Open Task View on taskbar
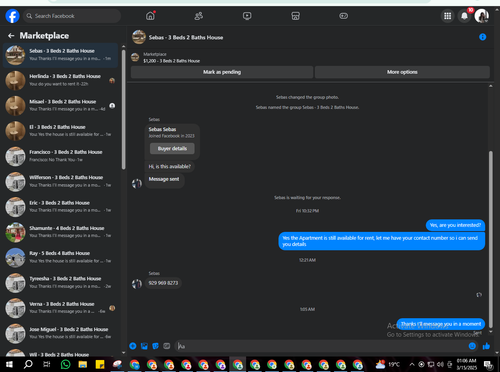Image resolution: width=500 pixels, height=372 pixels. point(47,364)
